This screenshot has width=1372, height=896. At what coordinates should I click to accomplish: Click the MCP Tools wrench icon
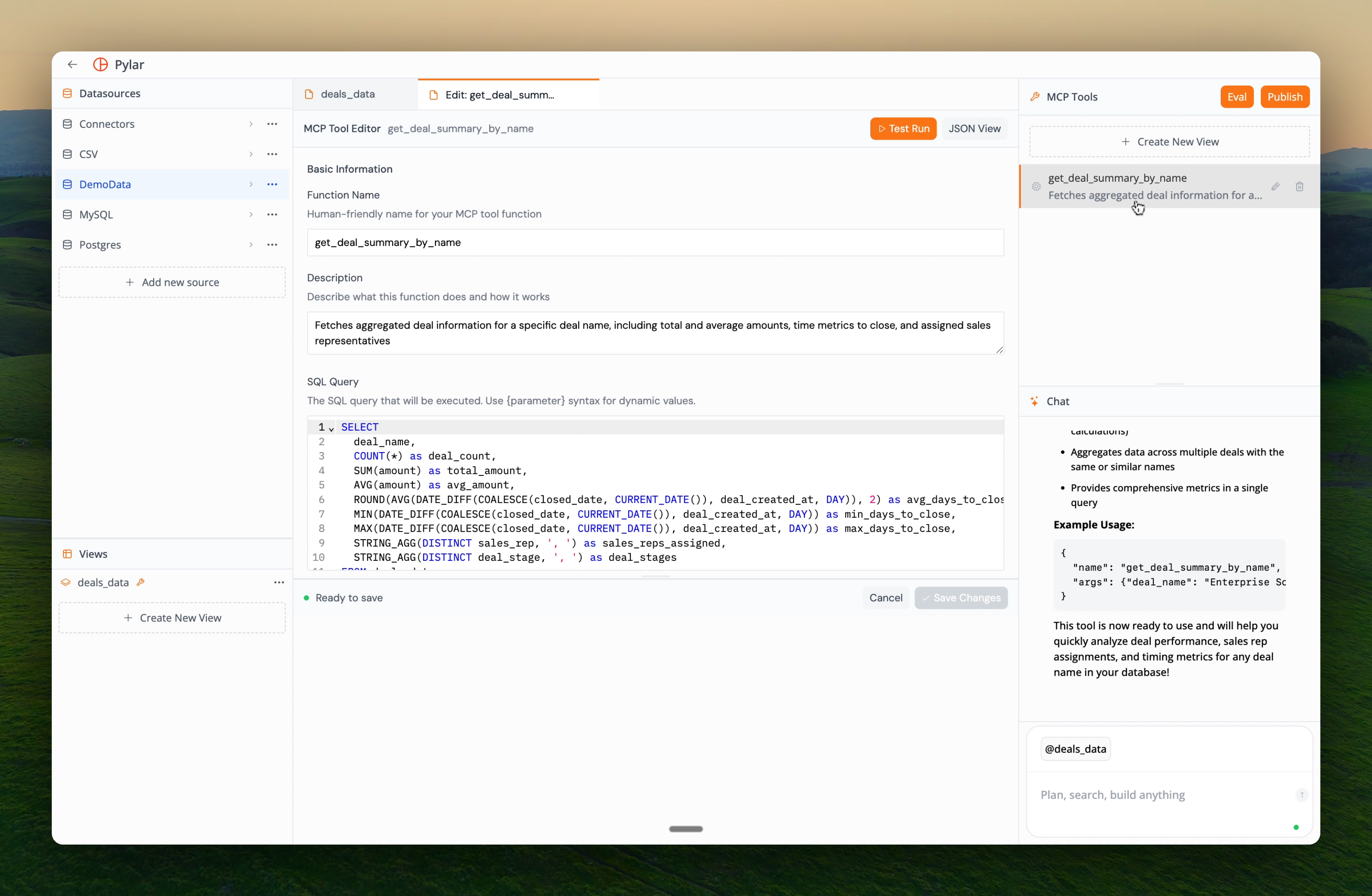tap(1035, 96)
